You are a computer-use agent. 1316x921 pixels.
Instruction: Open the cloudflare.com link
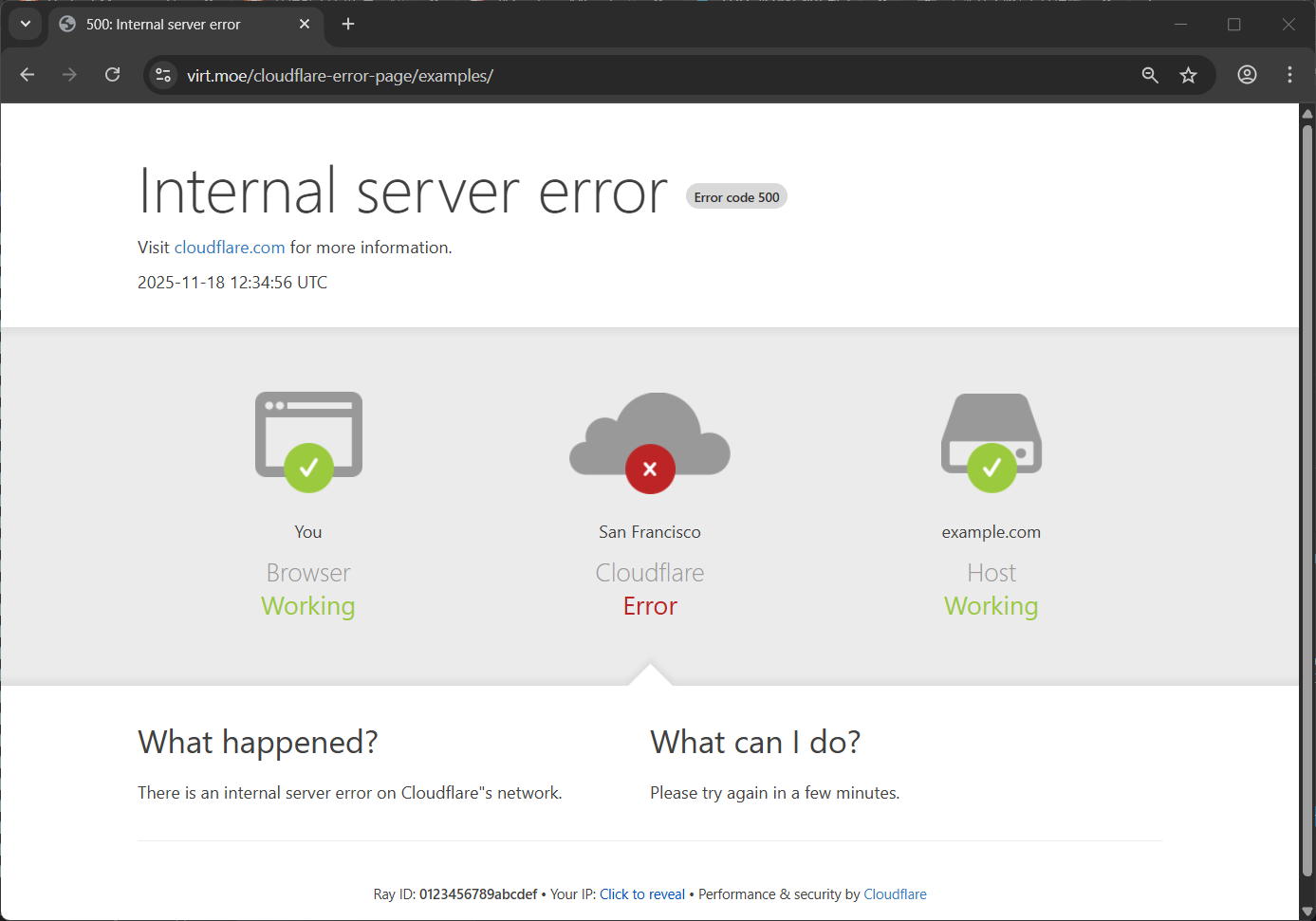pos(230,248)
